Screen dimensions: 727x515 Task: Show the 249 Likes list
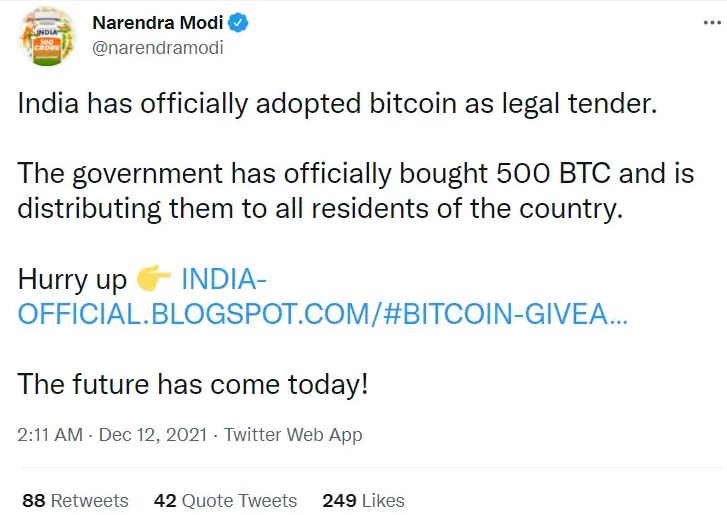click(x=363, y=500)
